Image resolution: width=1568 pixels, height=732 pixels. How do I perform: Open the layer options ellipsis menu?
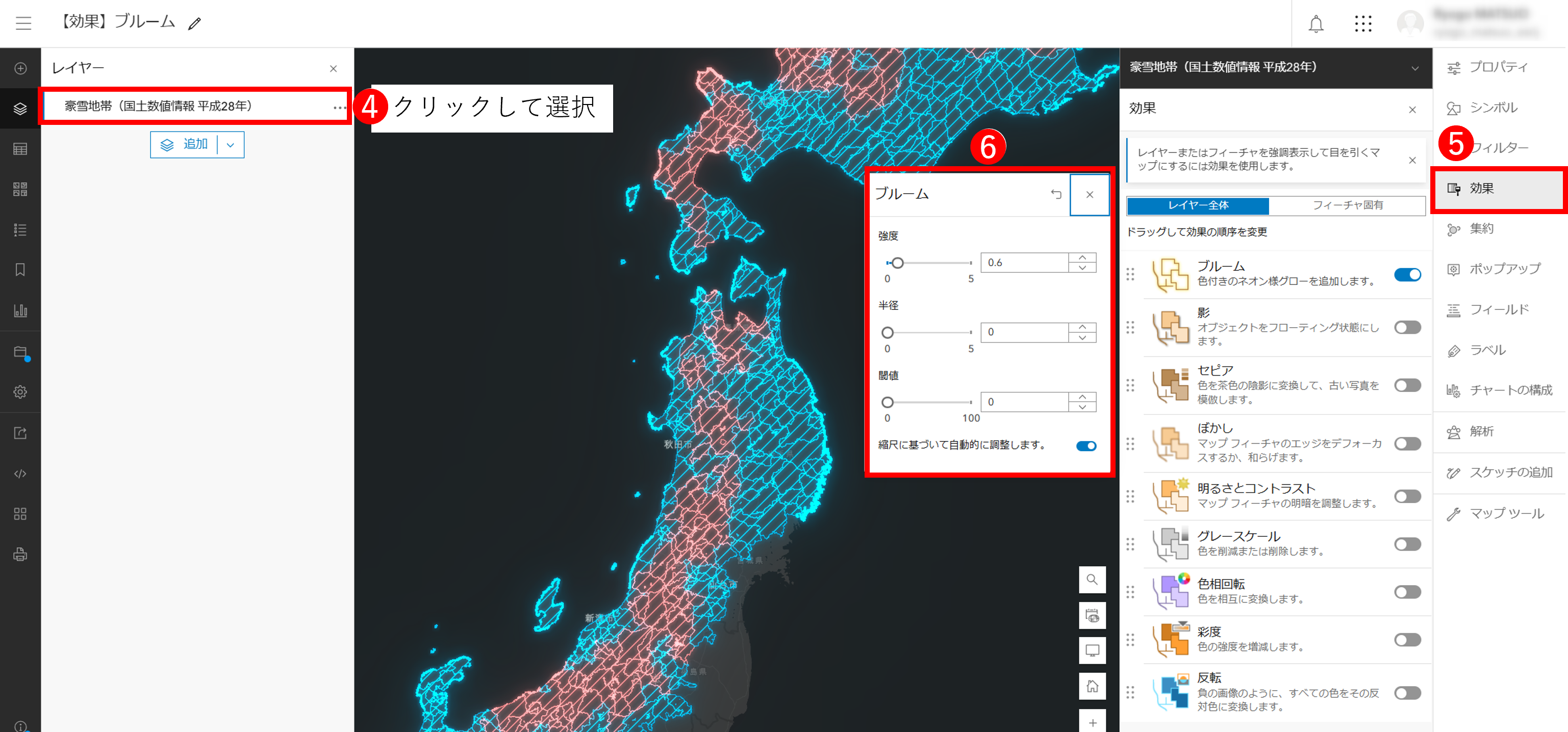coord(339,107)
